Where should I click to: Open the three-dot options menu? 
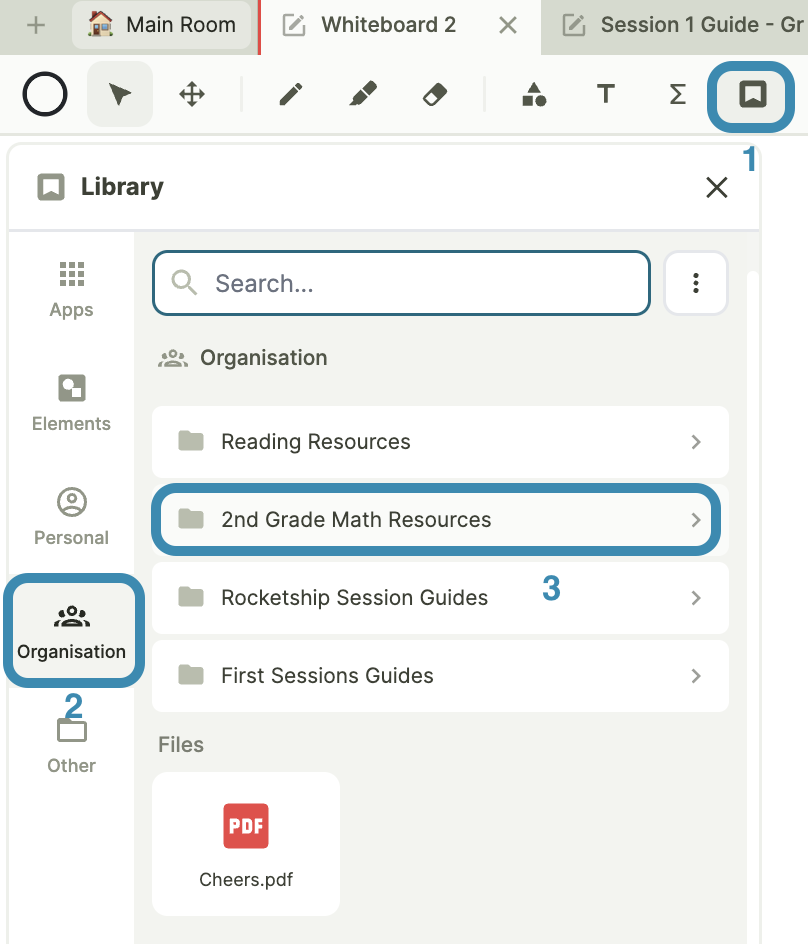tap(696, 283)
